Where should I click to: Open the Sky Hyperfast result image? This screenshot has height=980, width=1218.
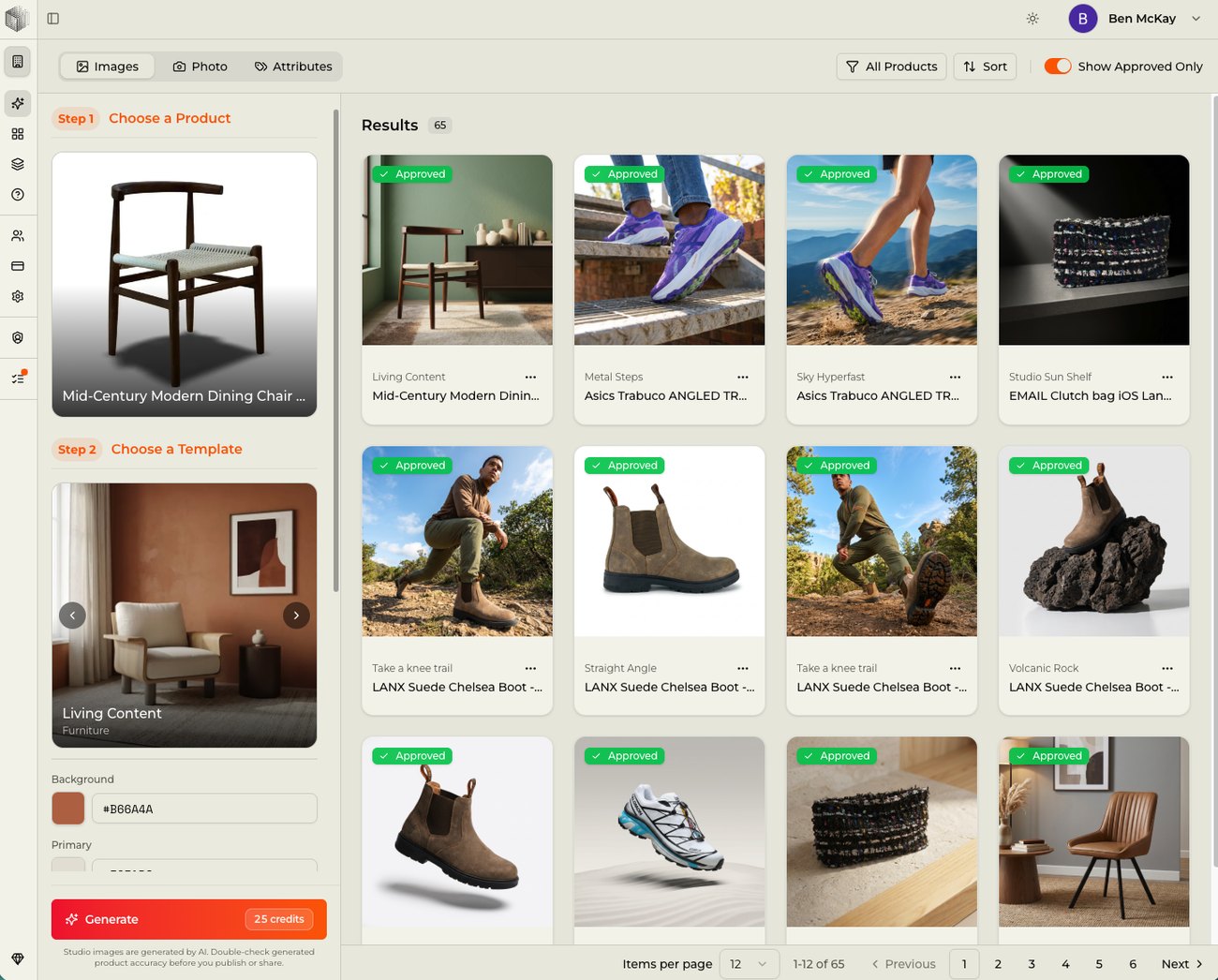[882, 250]
